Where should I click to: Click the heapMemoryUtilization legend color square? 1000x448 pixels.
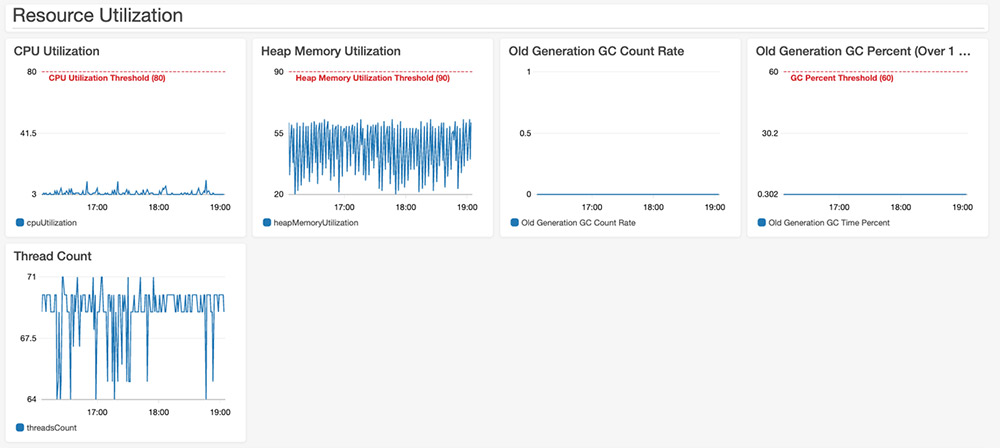tap(267, 223)
